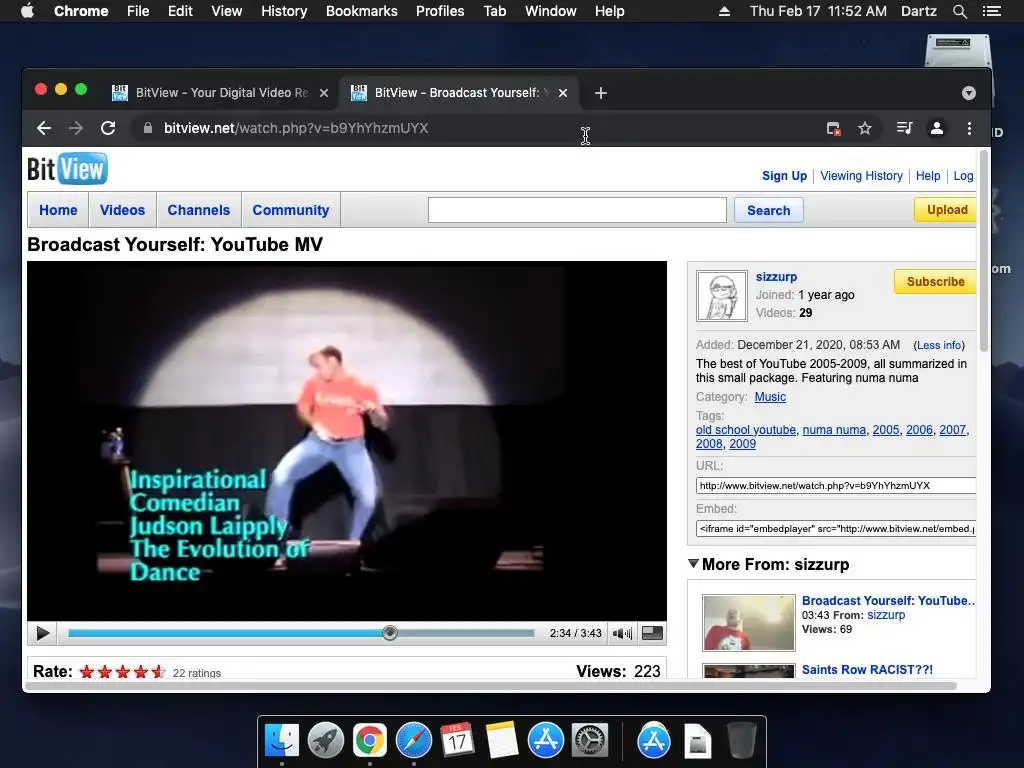
Task: Go back using the browser back arrow
Action: [44, 128]
